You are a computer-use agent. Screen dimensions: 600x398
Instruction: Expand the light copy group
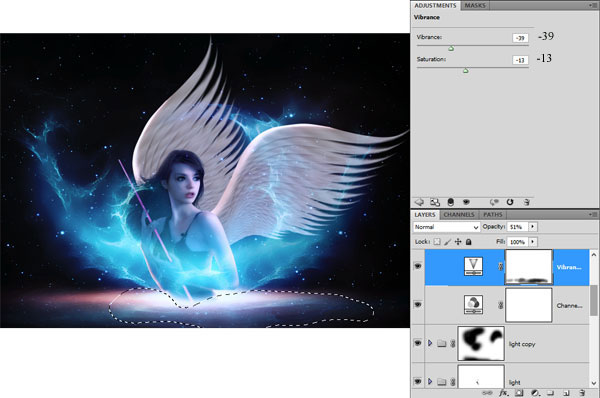(430, 343)
